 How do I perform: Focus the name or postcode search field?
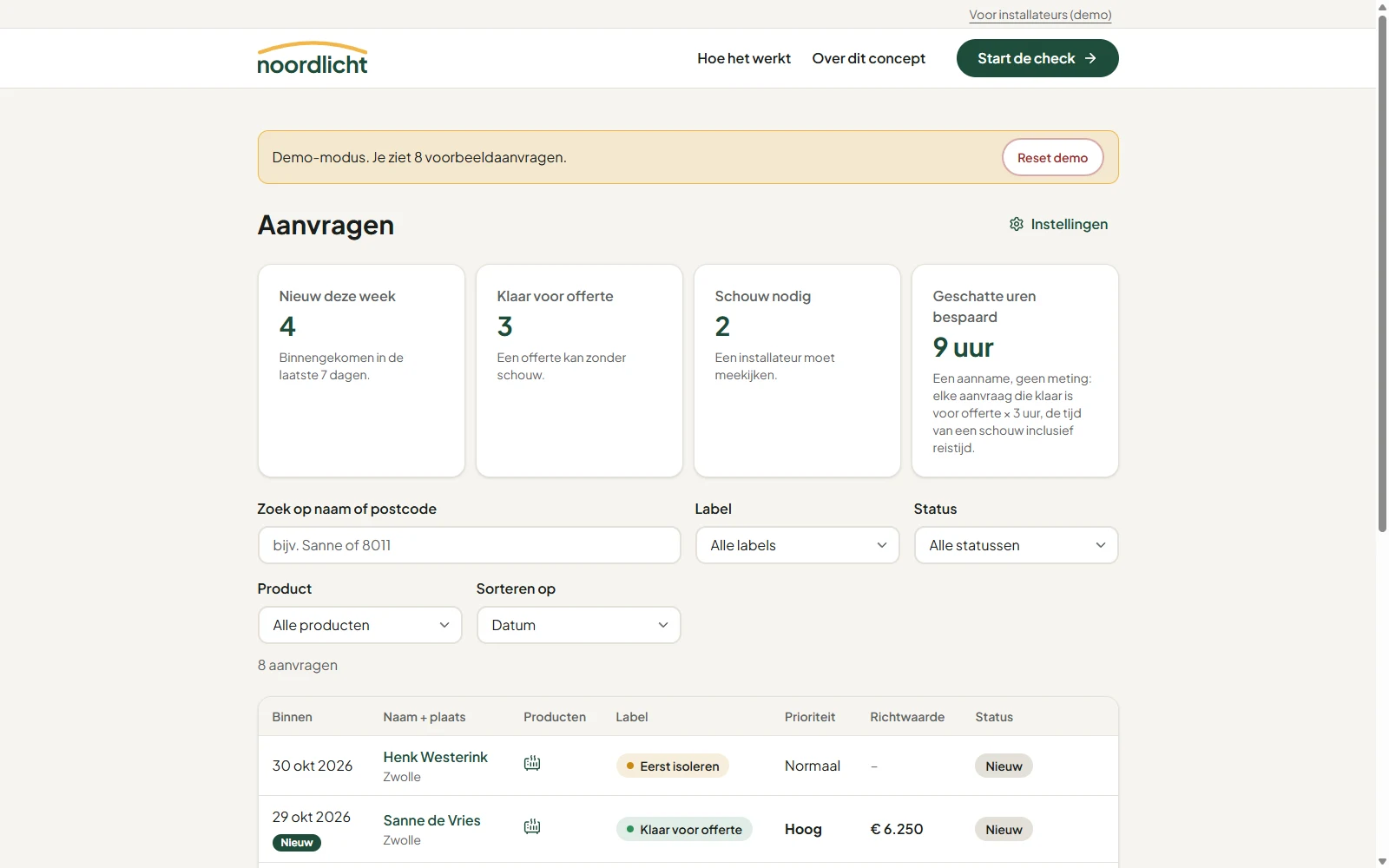[x=469, y=545]
